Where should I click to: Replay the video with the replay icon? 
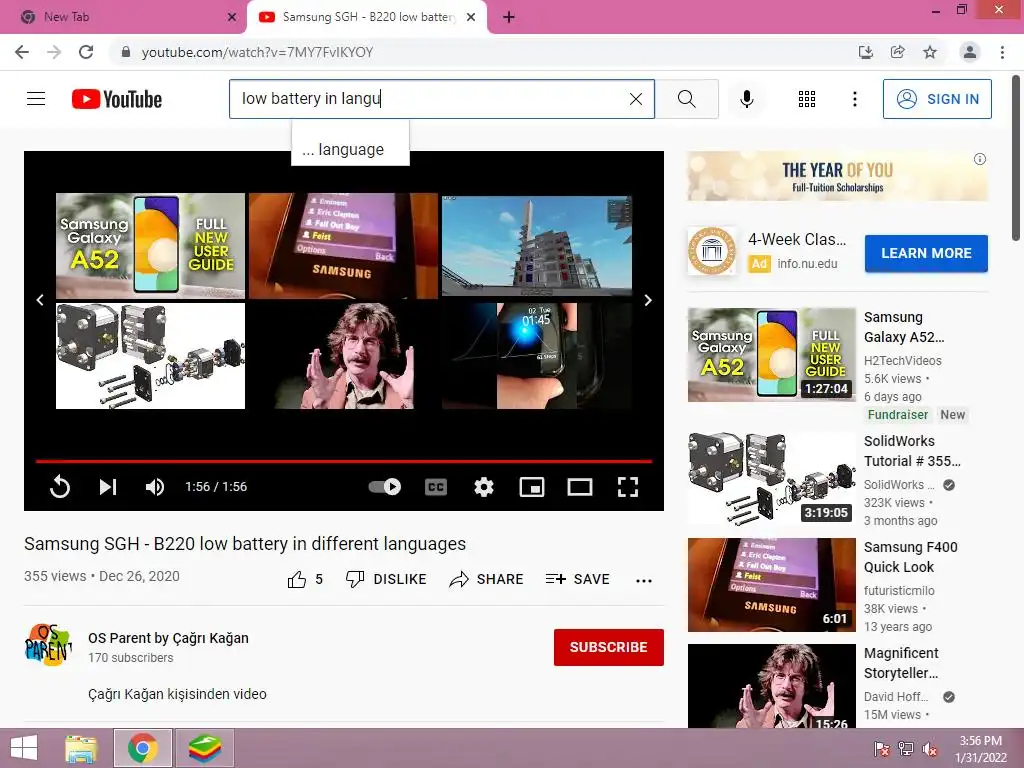[x=59, y=487]
